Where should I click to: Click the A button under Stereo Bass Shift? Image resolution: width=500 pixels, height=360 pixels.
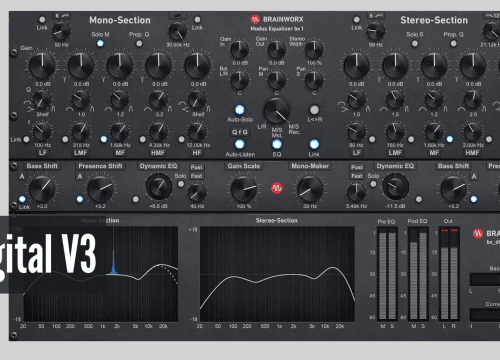tap(474, 176)
